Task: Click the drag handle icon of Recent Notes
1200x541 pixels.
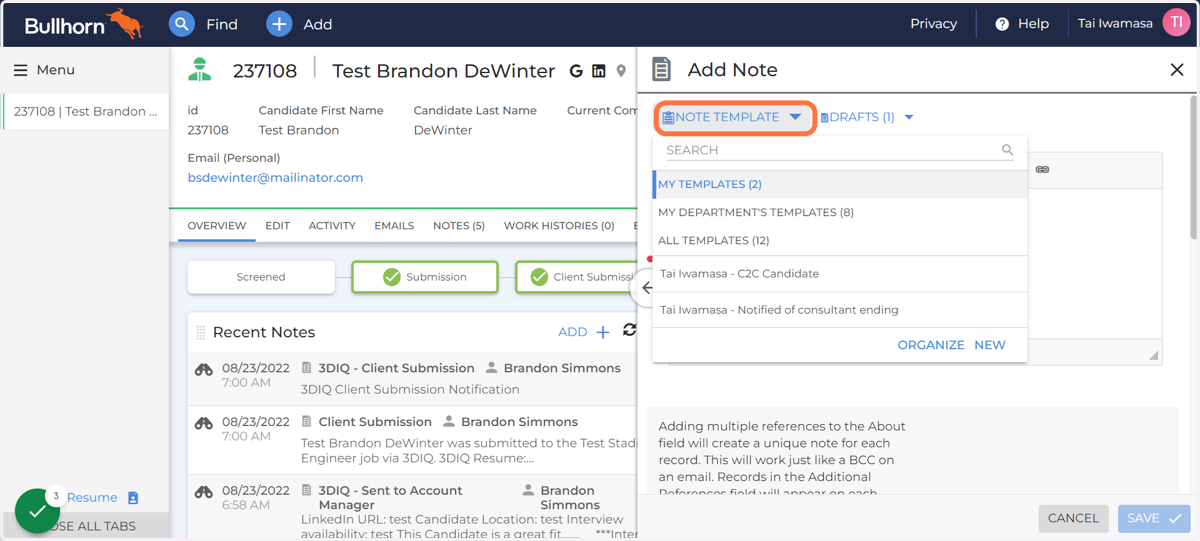Action: (x=200, y=332)
